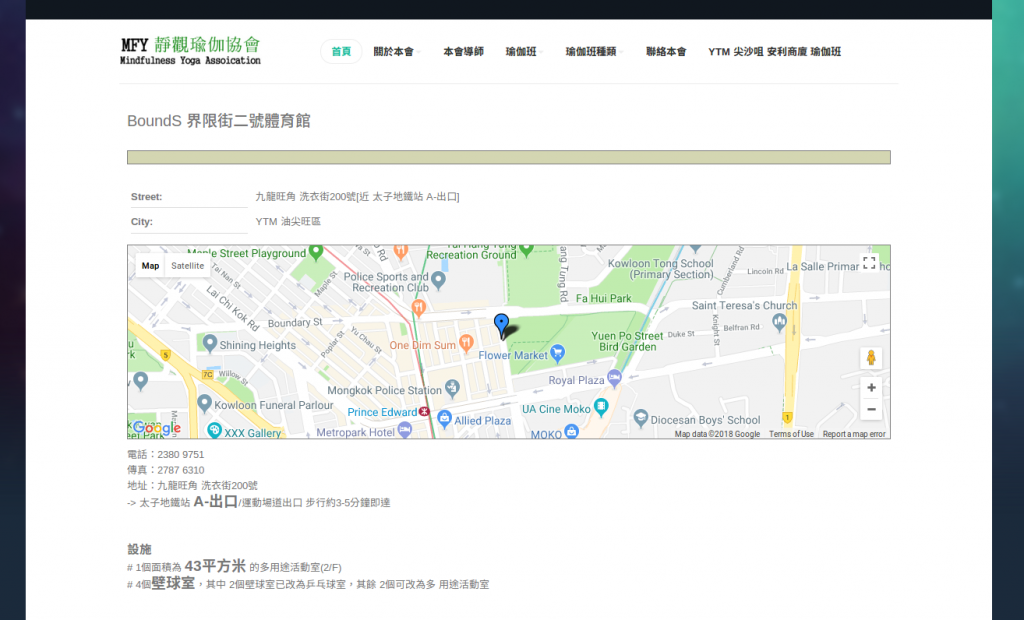Click the Google logo on the map
The image size is (1024, 620).
click(157, 429)
